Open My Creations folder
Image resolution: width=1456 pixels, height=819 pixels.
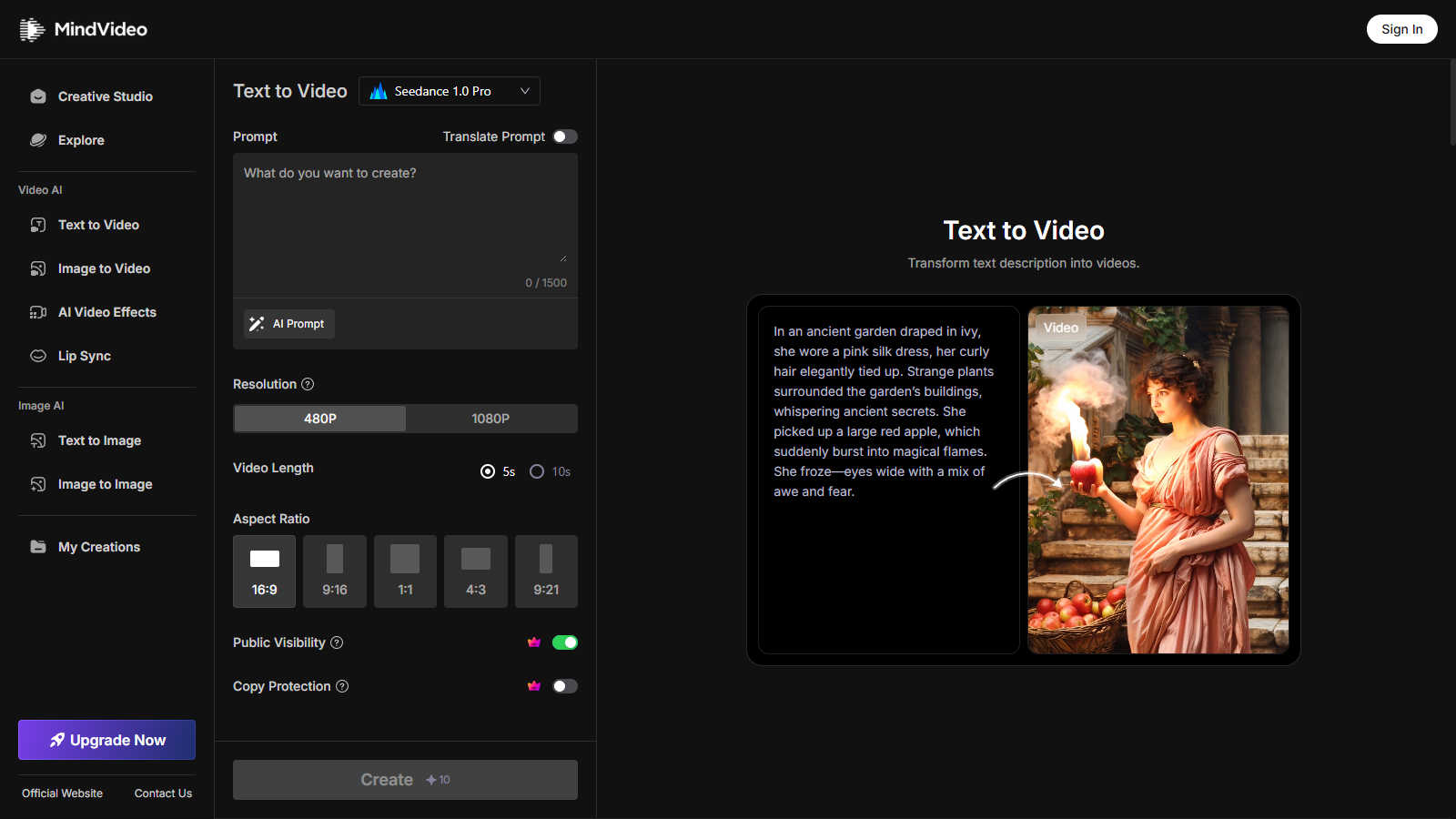(x=106, y=547)
